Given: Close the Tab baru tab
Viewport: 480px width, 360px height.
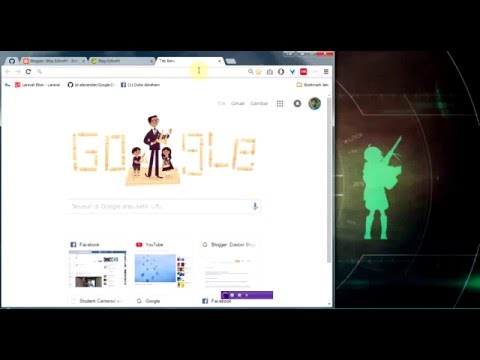Looking at the screenshot, I should pos(219,61).
